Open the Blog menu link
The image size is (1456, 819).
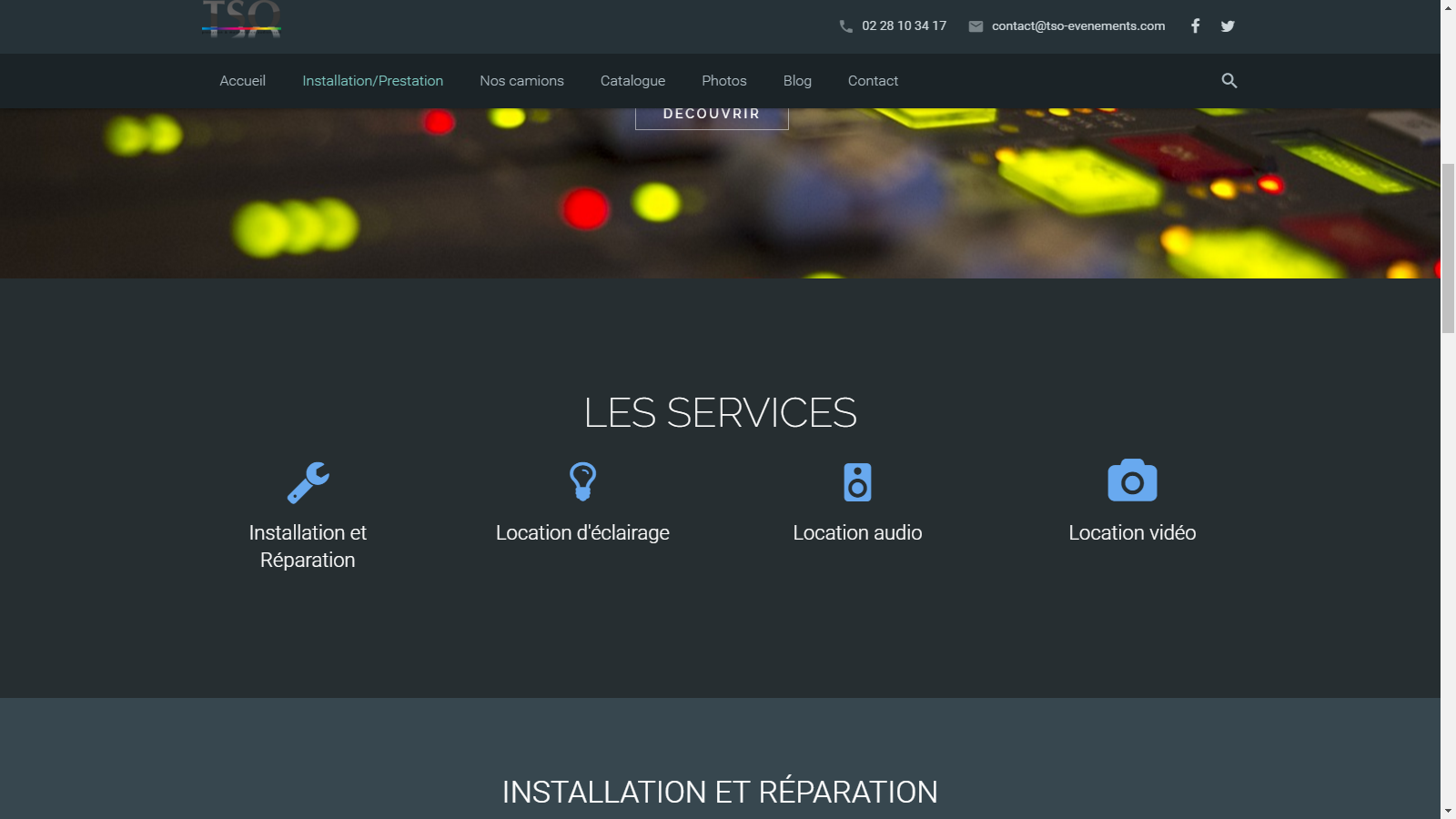coord(797,81)
